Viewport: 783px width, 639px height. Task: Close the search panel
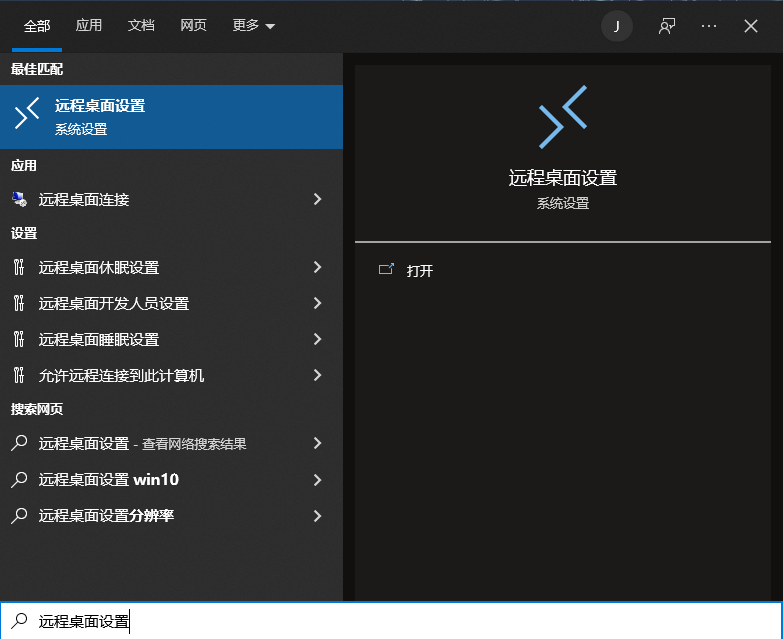pyautogui.click(x=751, y=26)
